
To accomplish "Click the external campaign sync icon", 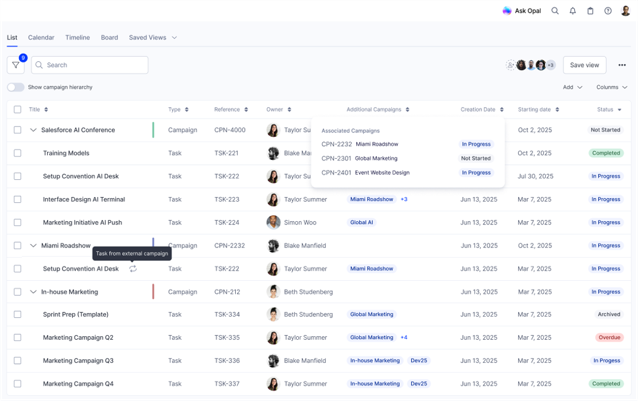I will click(133, 269).
